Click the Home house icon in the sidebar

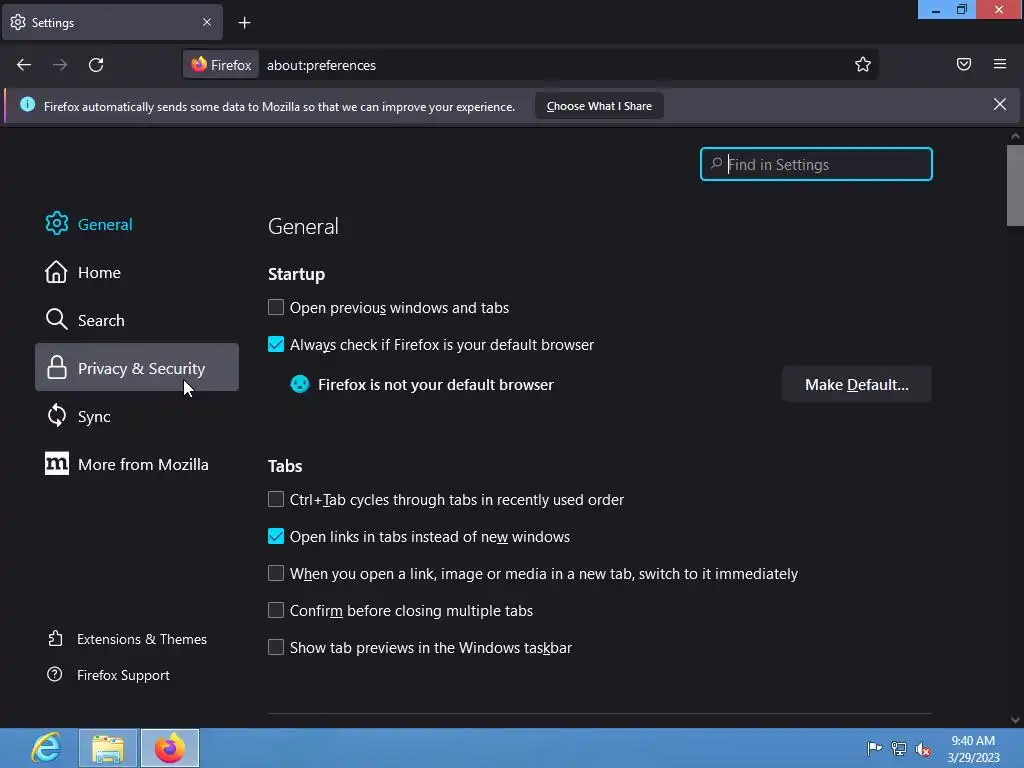pyautogui.click(x=56, y=272)
